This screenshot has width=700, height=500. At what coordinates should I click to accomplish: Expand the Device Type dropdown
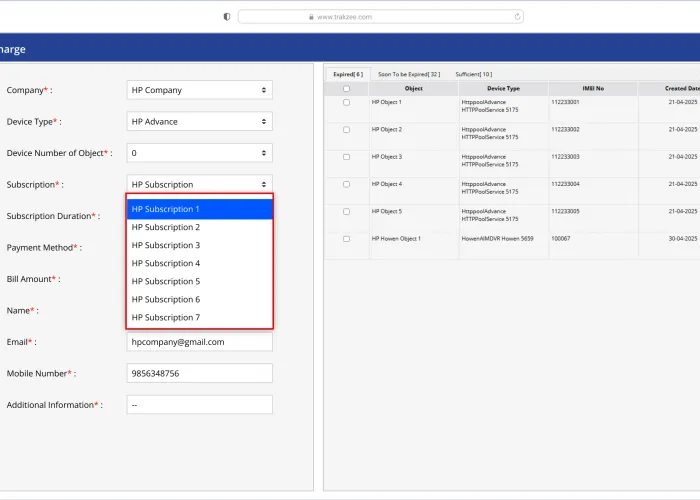[199, 122]
